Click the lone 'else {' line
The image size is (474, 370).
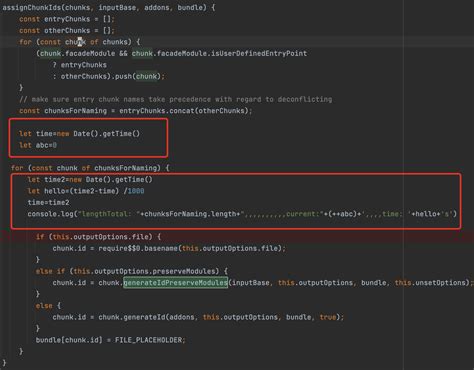coord(48,306)
